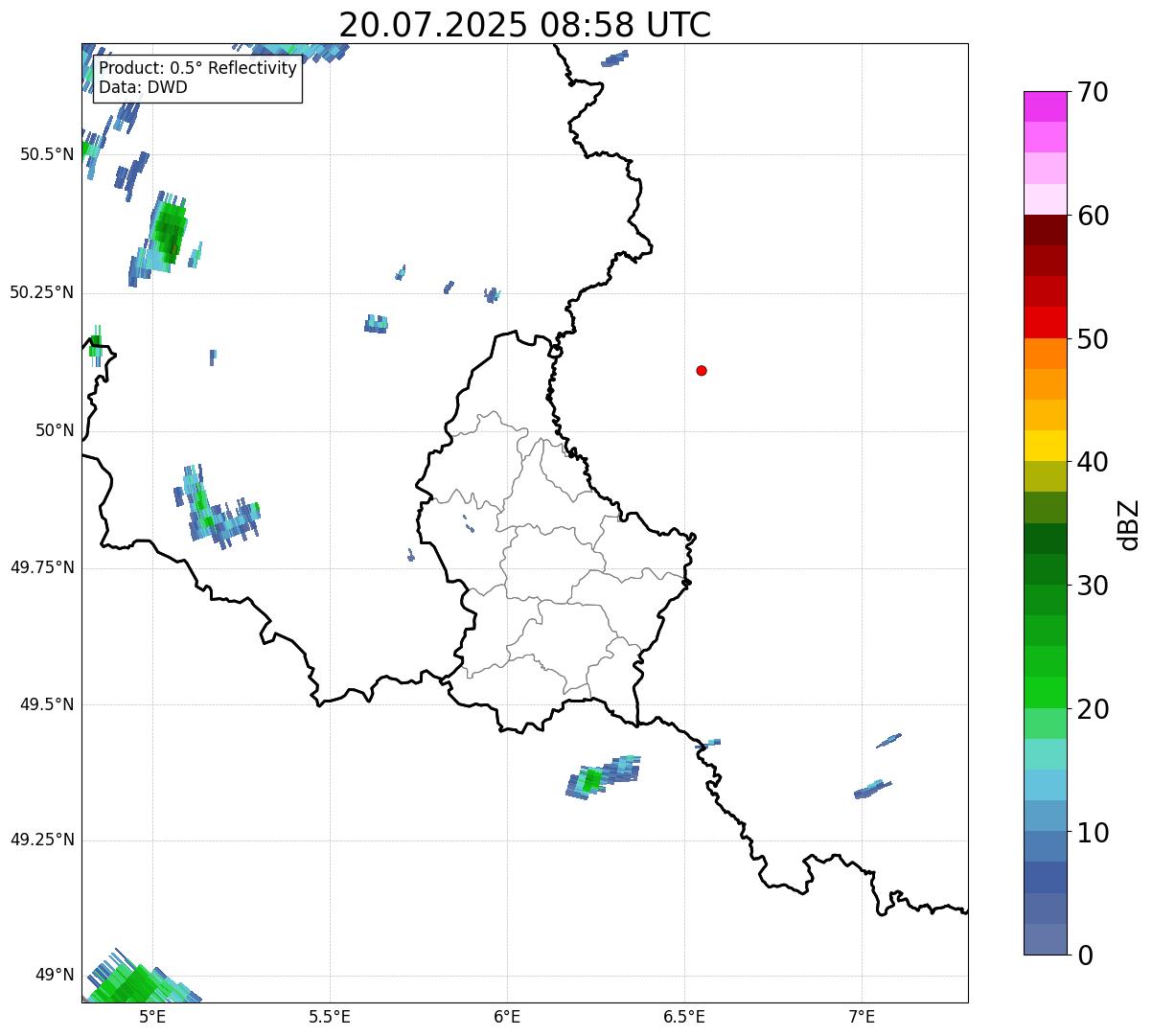Click the '49.75°N' latitude label

[x=42, y=567]
